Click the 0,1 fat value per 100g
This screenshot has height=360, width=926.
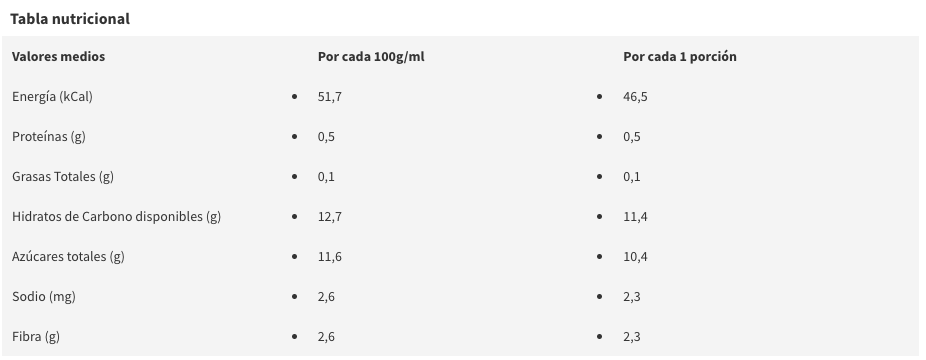pyautogui.click(x=326, y=176)
